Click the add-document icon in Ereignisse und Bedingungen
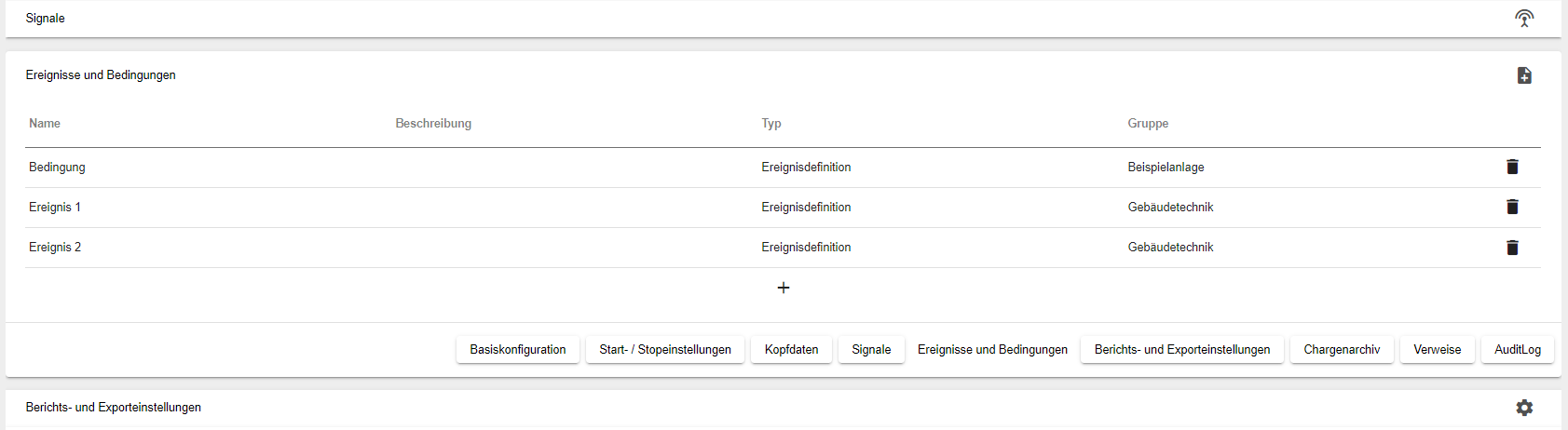 point(1524,75)
